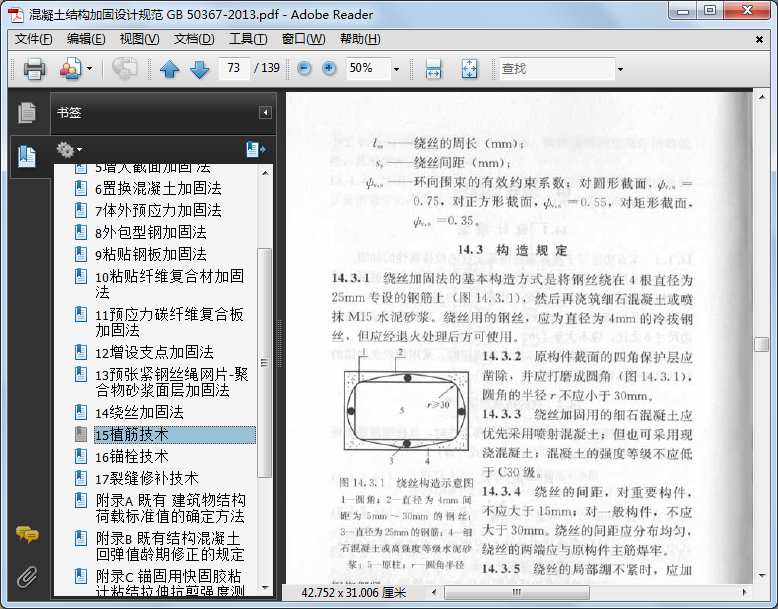This screenshot has height=609, width=778.
Task: Select bookmark 10粘贴纤维复合材加固法
Action: pyautogui.click(x=169, y=284)
